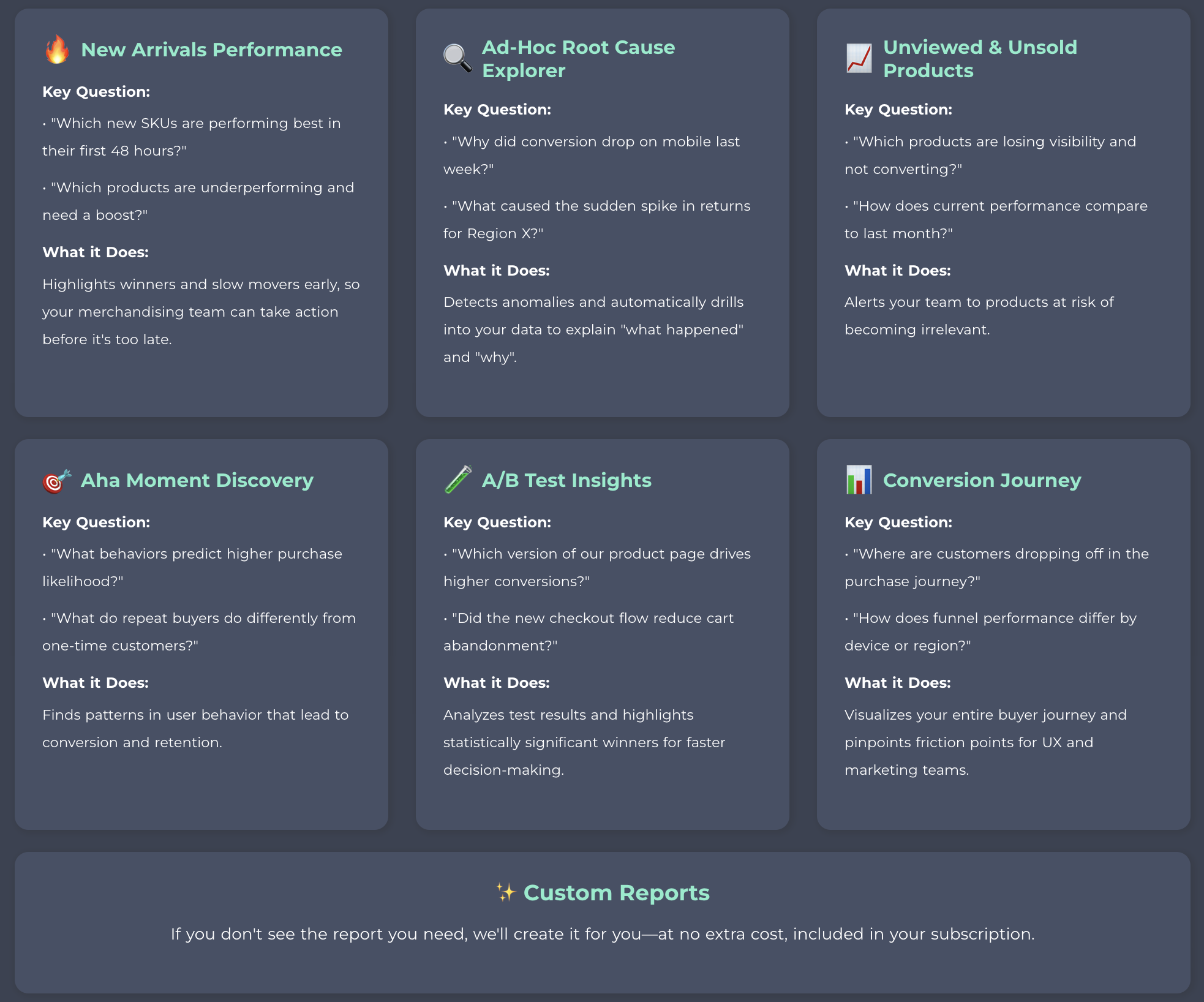The width and height of the screenshot is (1204, 1002).
Task: Click the test tube icon for A/B Test Insights
Action: pyautogui.click(x=458, y=480)
